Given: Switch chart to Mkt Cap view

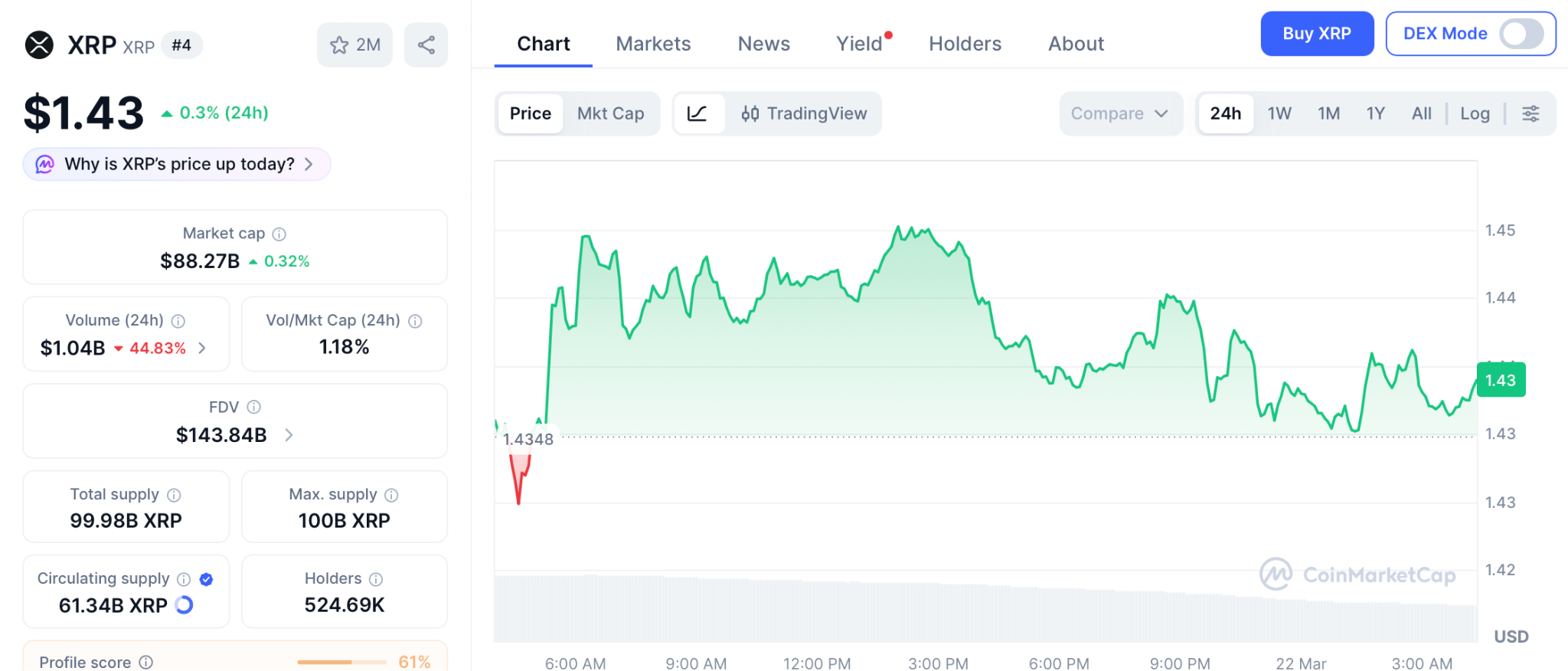Looking at the screenshot, I should click(x=610, y=114).
